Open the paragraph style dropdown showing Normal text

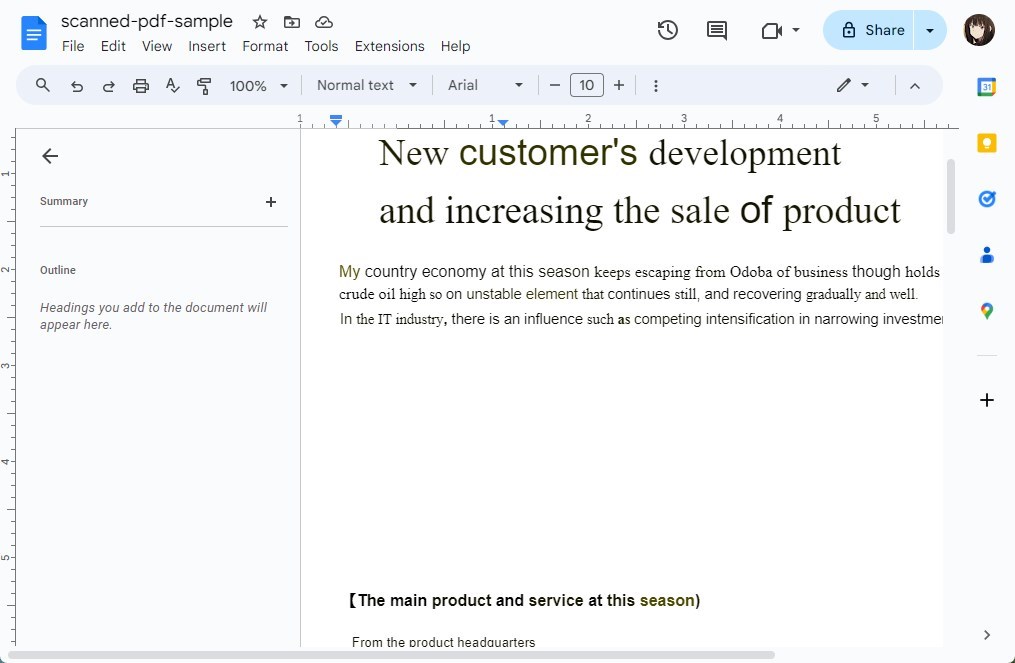coord(366,85)
